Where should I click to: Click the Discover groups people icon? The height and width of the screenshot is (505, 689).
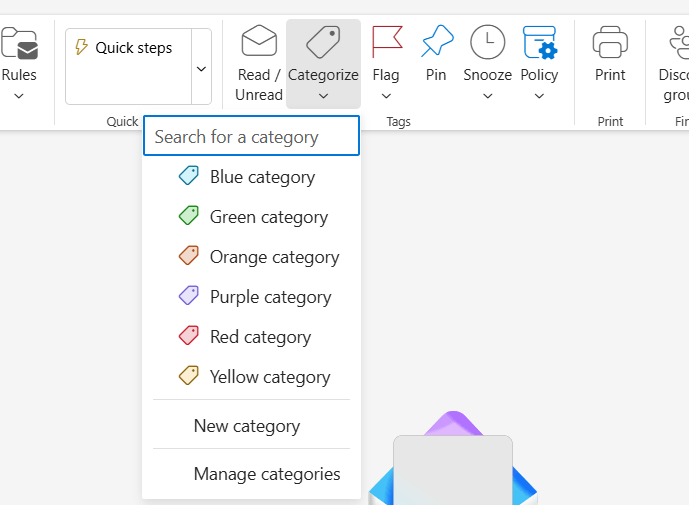coord(679,42)
